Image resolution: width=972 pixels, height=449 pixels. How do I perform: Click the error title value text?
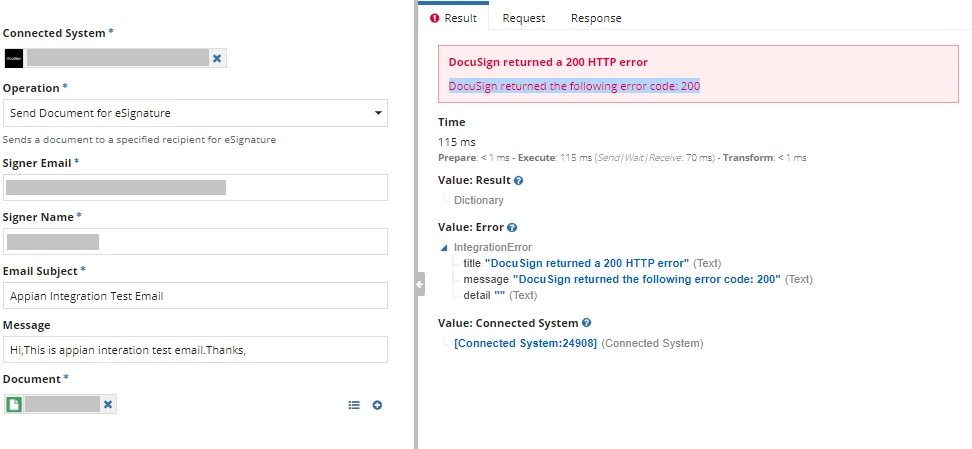click(587, 263)
